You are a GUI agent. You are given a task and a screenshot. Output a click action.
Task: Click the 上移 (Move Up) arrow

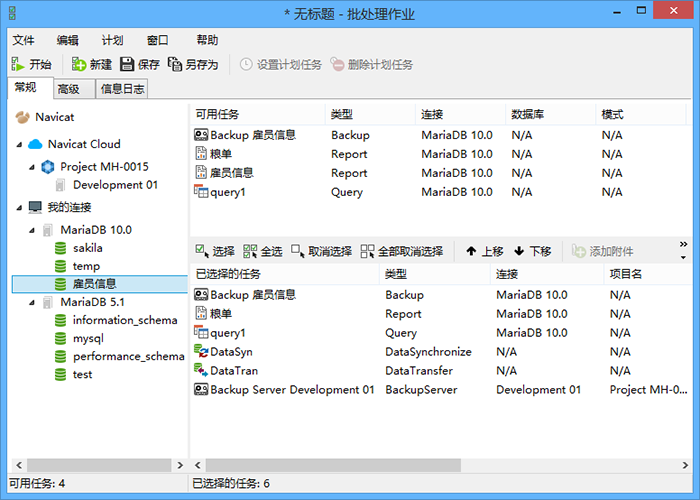click(x=471, y=251)
